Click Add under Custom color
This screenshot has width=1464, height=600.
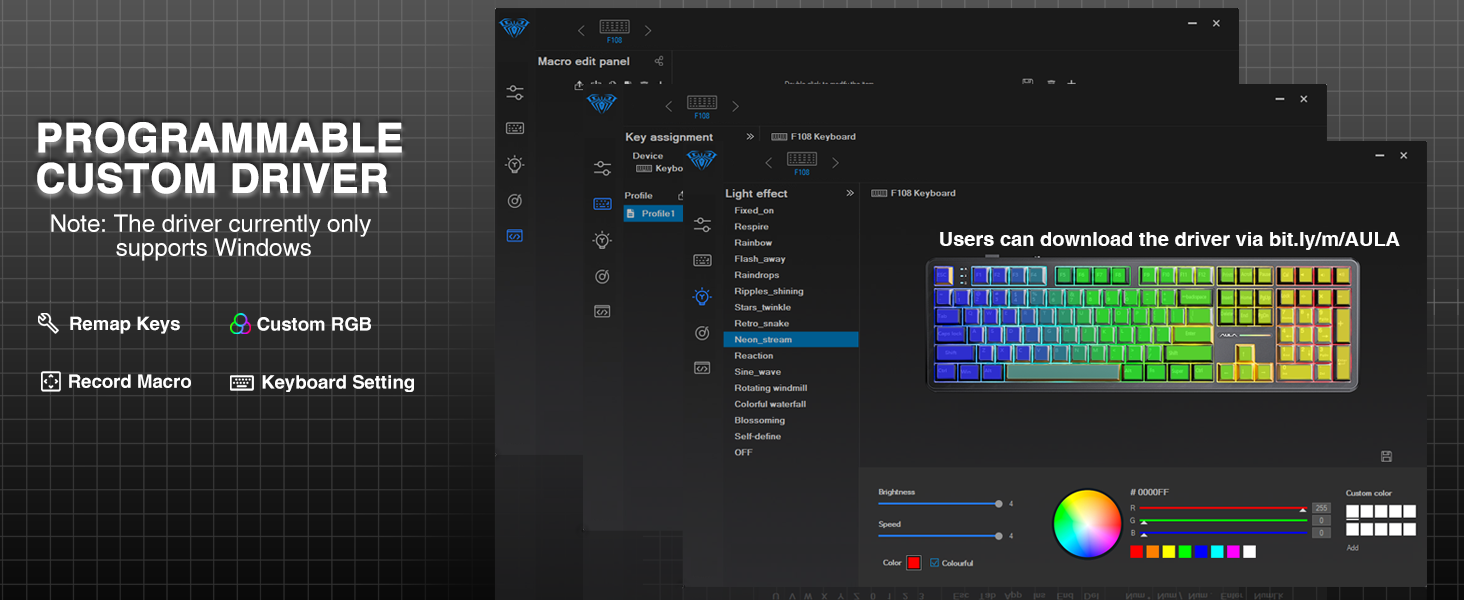[x=1352, y=548]
